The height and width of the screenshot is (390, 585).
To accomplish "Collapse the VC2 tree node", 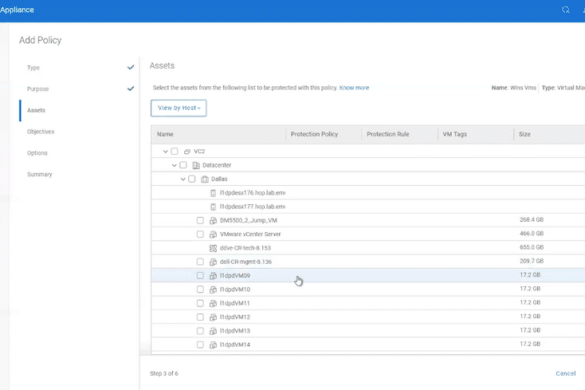I will pos(165,152).
